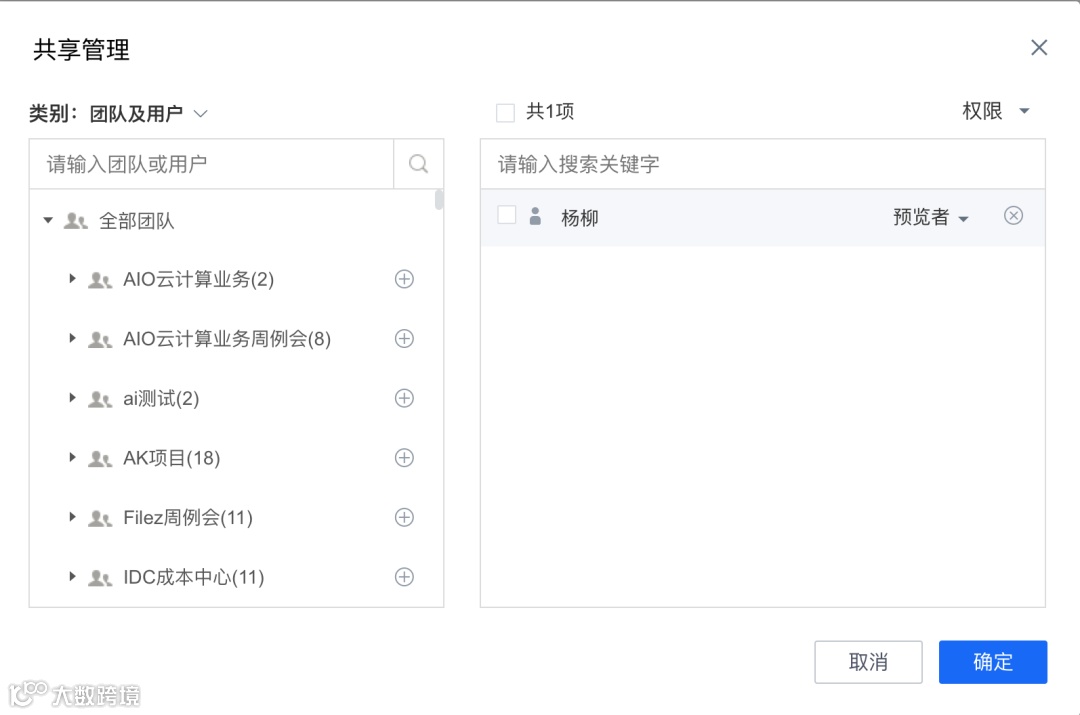Select the Filez周例会(11) team entry
The image size is (1080, 715).
tap(187, 518)
